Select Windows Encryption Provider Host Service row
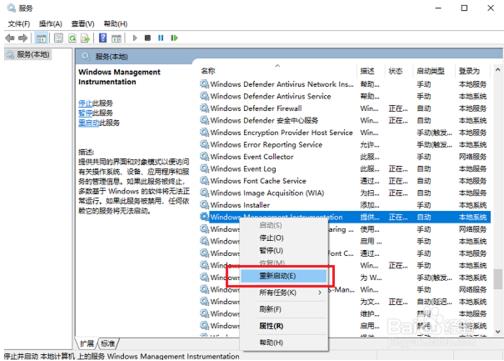The image size is (504, 361). point(345,133)
